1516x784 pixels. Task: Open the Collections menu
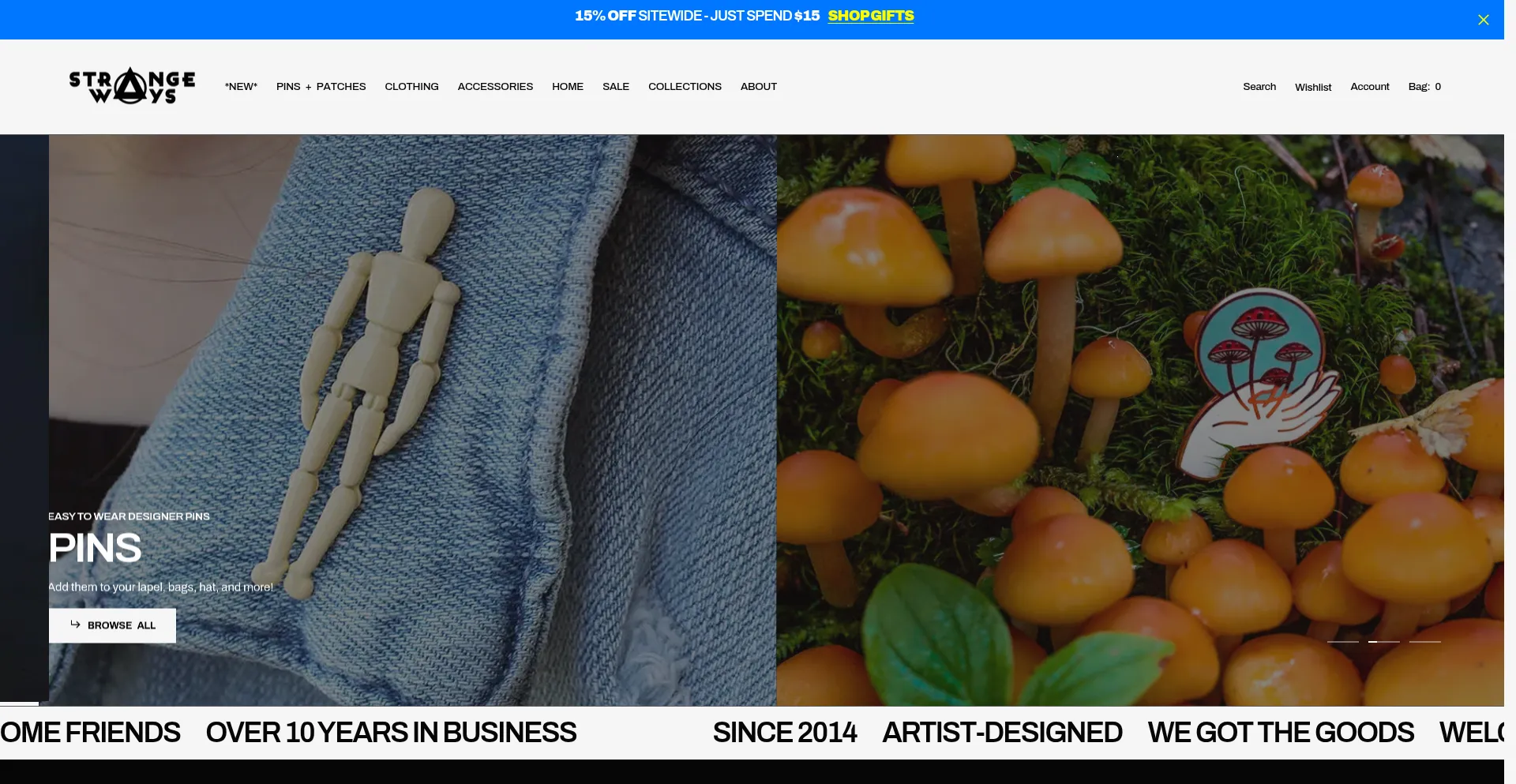coord(685,87)
